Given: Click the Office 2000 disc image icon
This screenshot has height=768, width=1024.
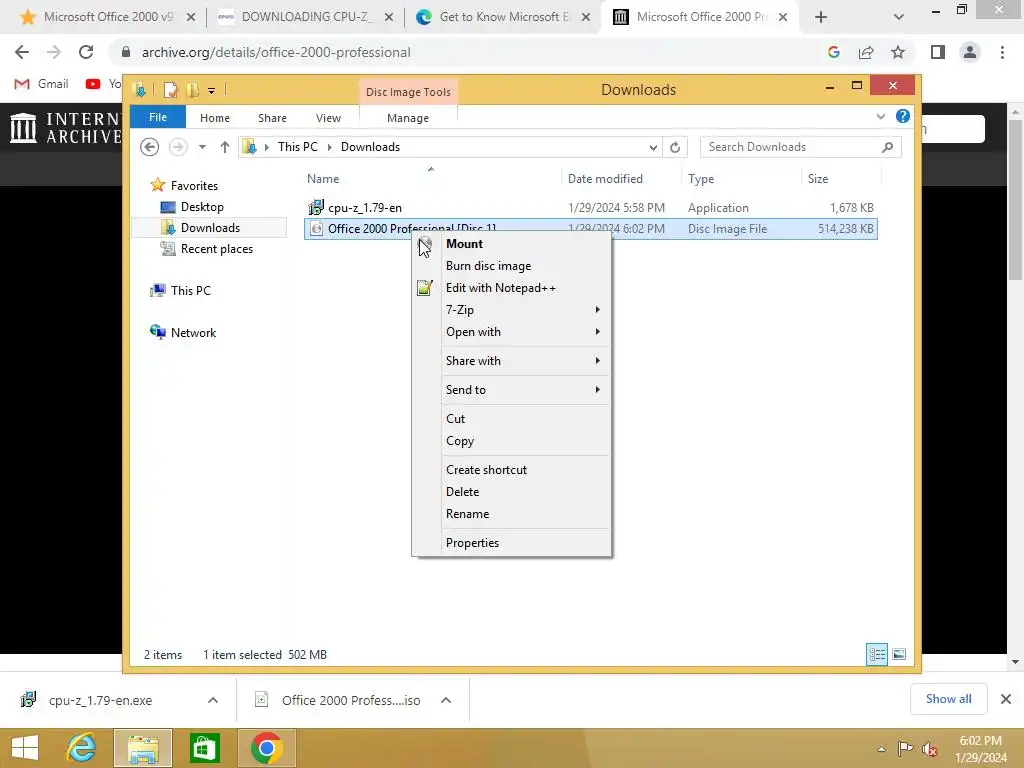Looking at the screenshot, I should (316, 229).
